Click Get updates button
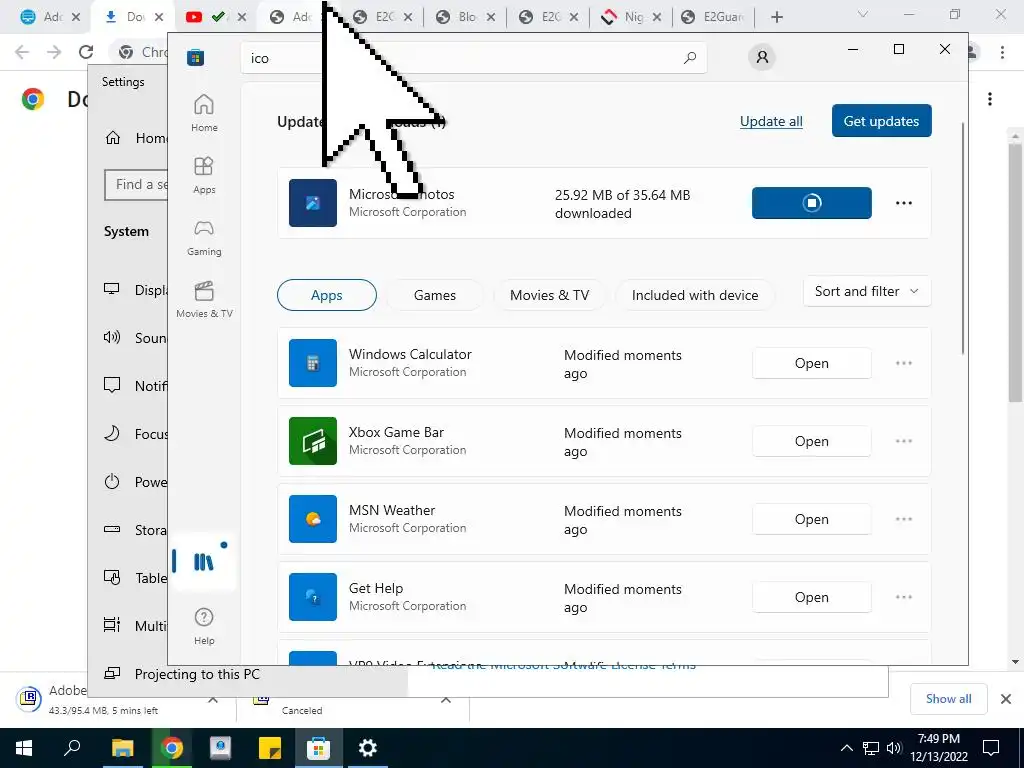 [x=881, y=121]
